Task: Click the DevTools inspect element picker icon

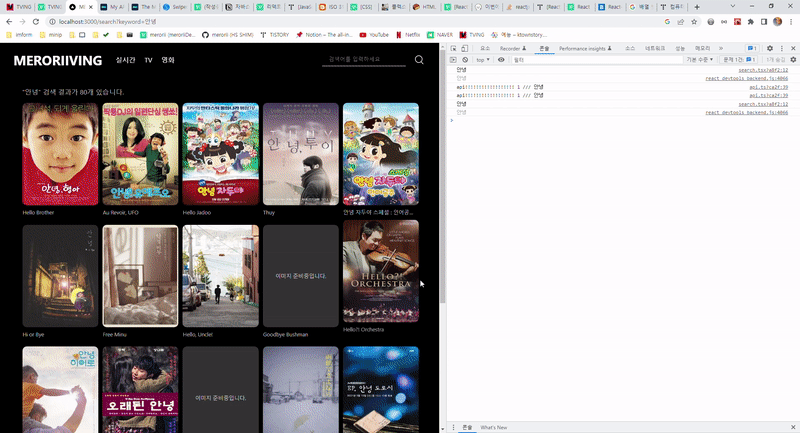Action: [454, 48]
